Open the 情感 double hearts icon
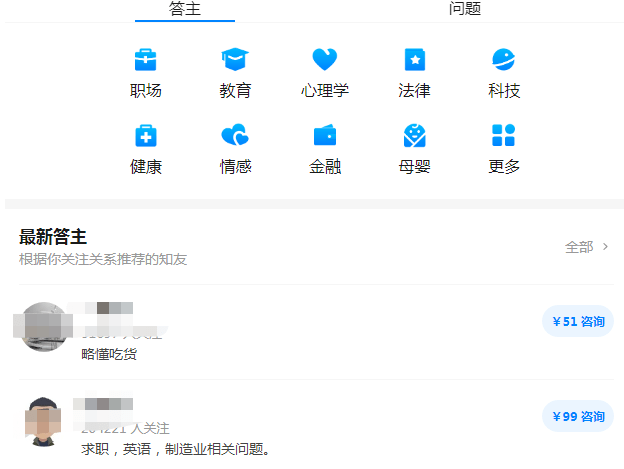Viewport: 624px width, 469px height. coord(235,135)
